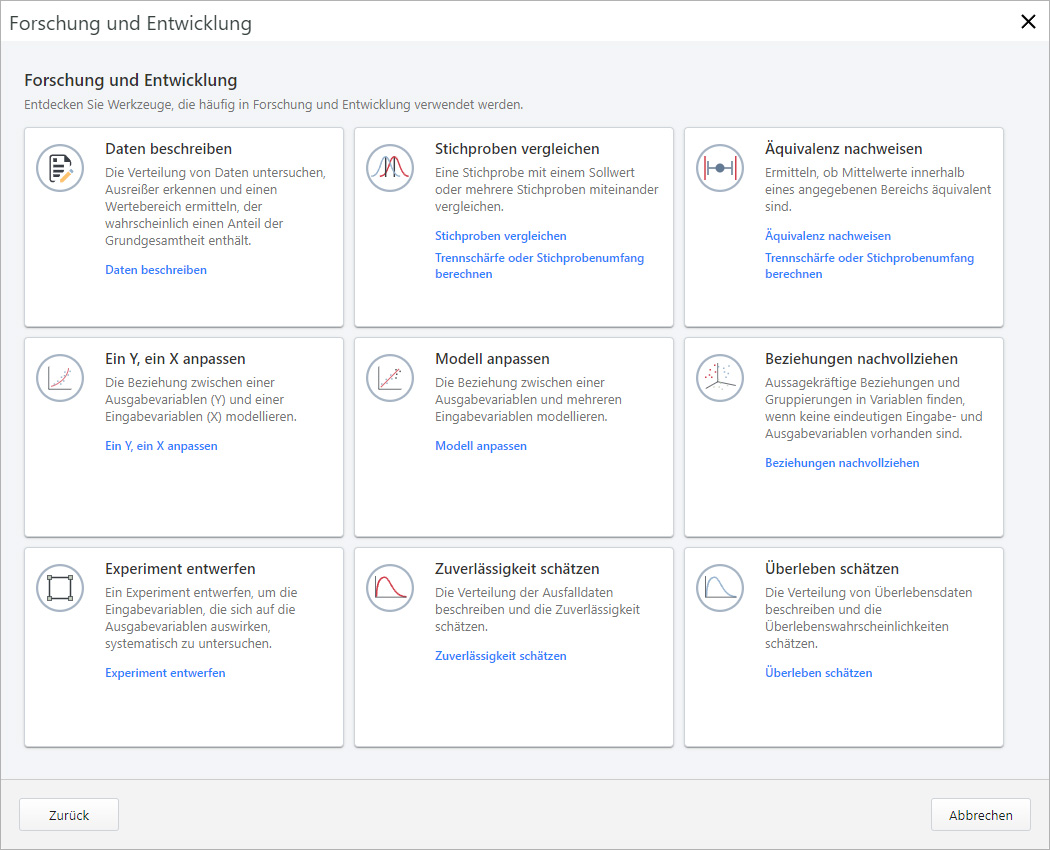1050x850 pixels.
Task: Open Trennschärfe link under Stichproben vergleichen
Action: (539, 258)
